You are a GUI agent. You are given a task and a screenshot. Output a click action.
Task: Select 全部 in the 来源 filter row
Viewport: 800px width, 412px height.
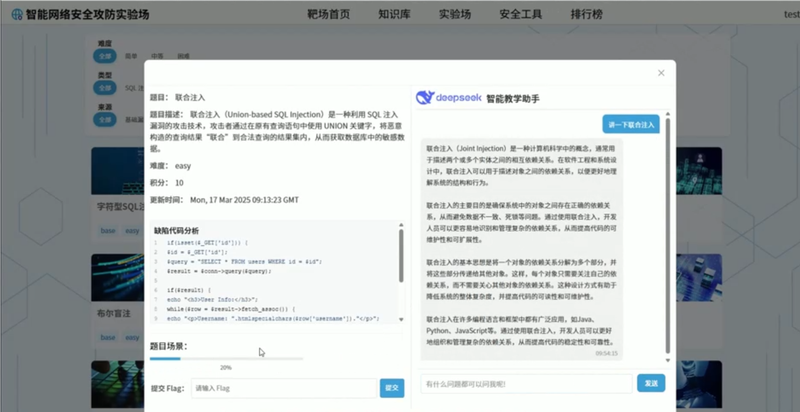point(105,120)
